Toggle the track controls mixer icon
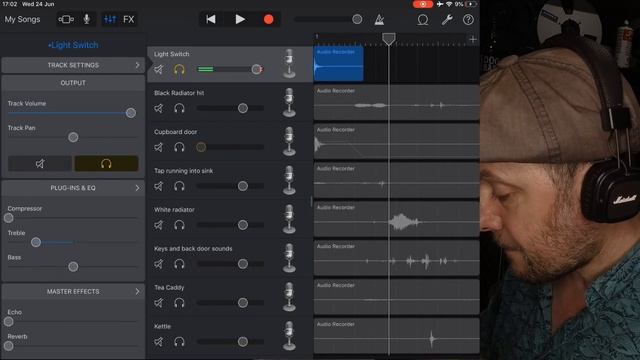640x360 pixels. [110, 19]
